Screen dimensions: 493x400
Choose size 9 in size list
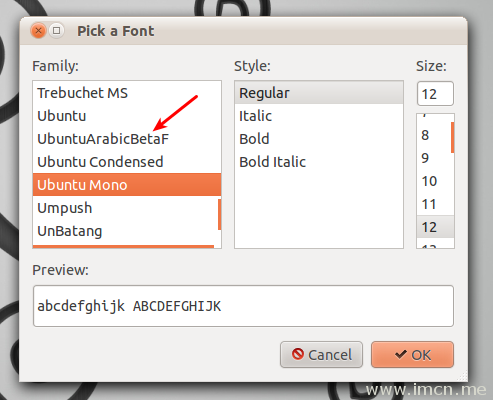pyautogui.click(x=434, y=158)
